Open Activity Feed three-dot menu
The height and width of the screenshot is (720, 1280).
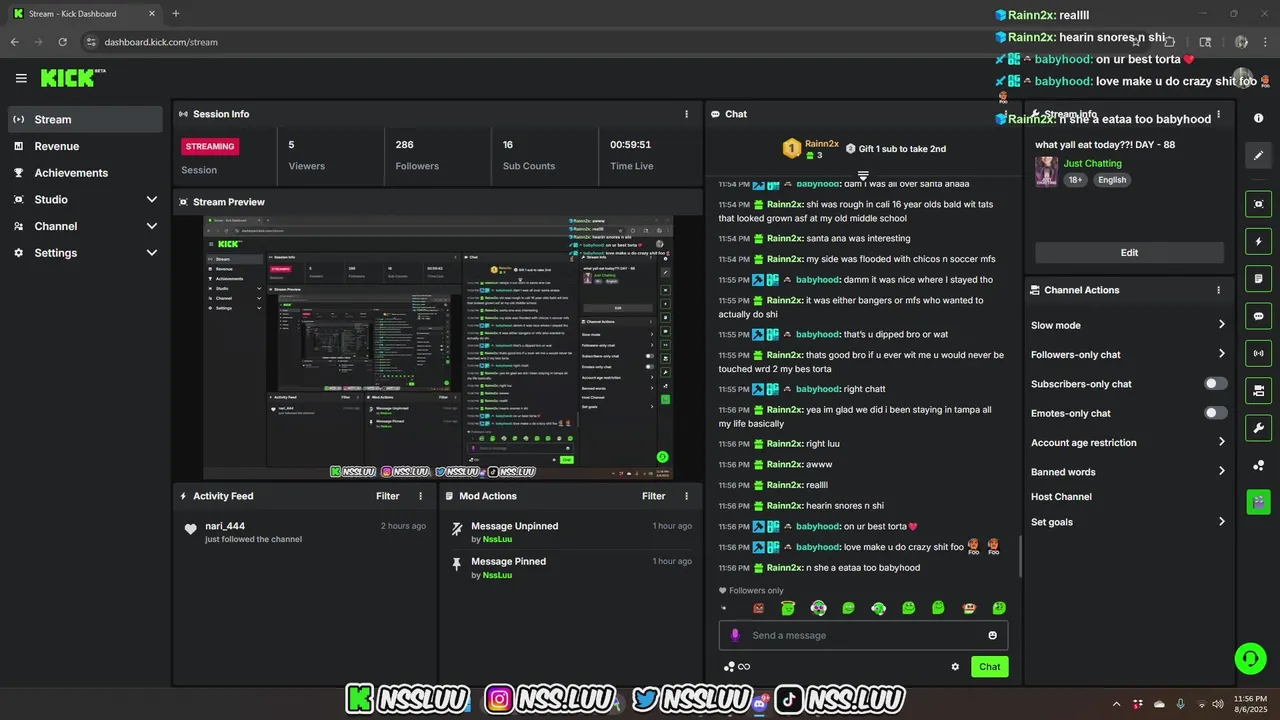point(420,496)
